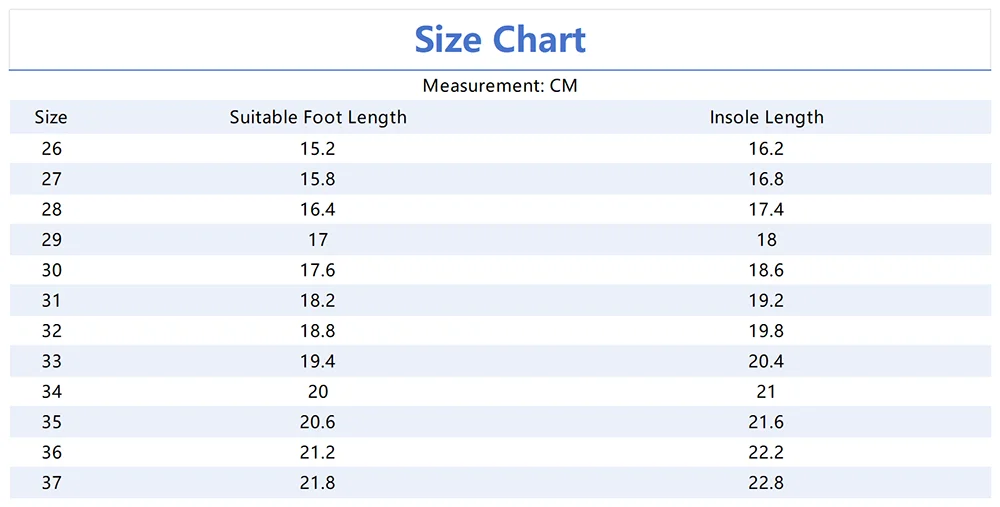Choose the 19.4 foot length cell
This screenshot has height=507, width=1000.
[x=318, y=361]
